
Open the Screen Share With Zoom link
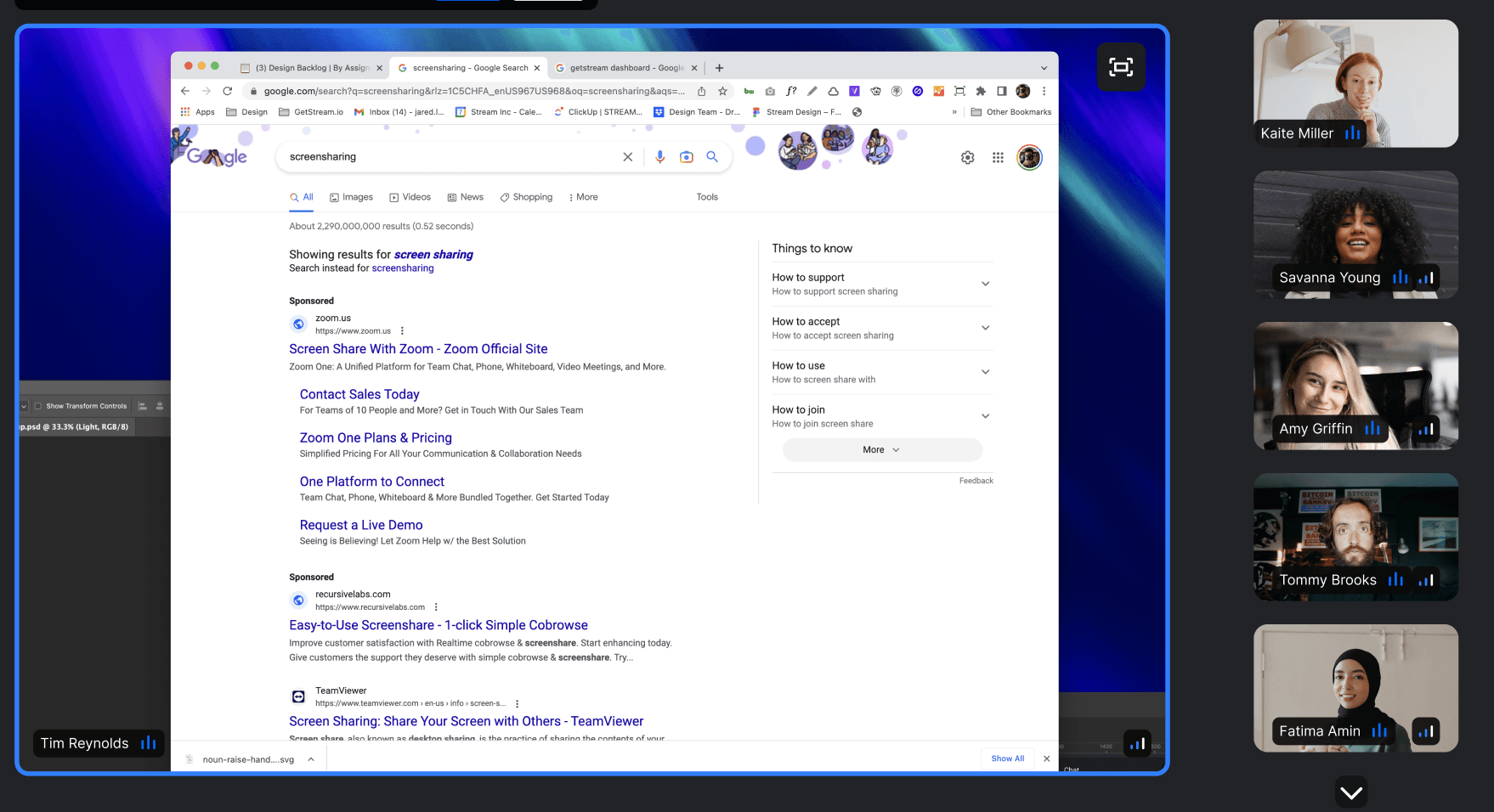click(418, 348)
